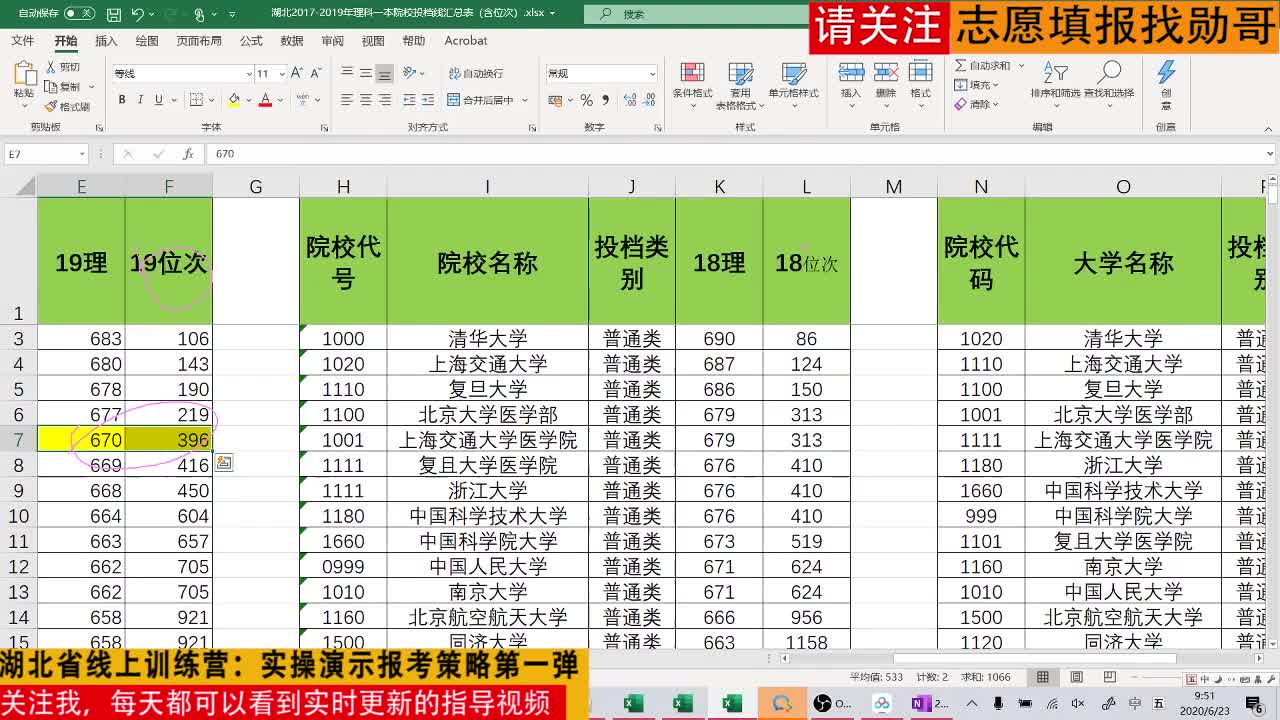Viewport: 1280px width, 720px height.
Task: Click the formula bar showing 670
Action: click(740, 154)
